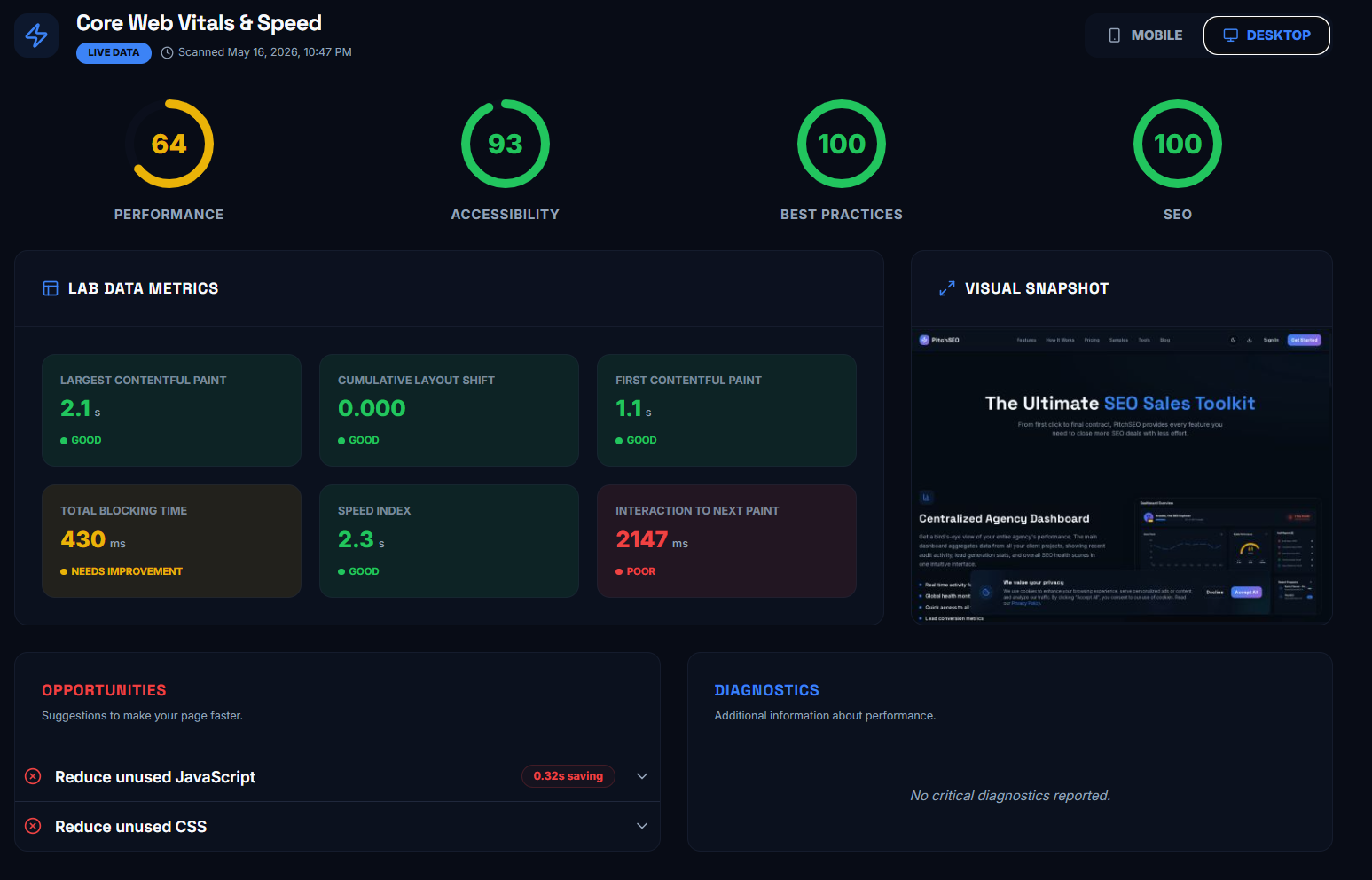Click the SEO score gauge 100
1372x880 pixels.
pyautogui.click(x=1178, y=144)
